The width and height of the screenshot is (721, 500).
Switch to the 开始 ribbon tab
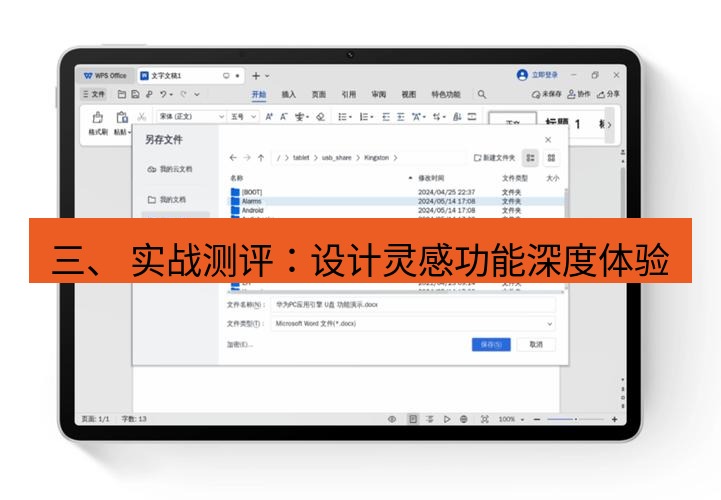259,94
